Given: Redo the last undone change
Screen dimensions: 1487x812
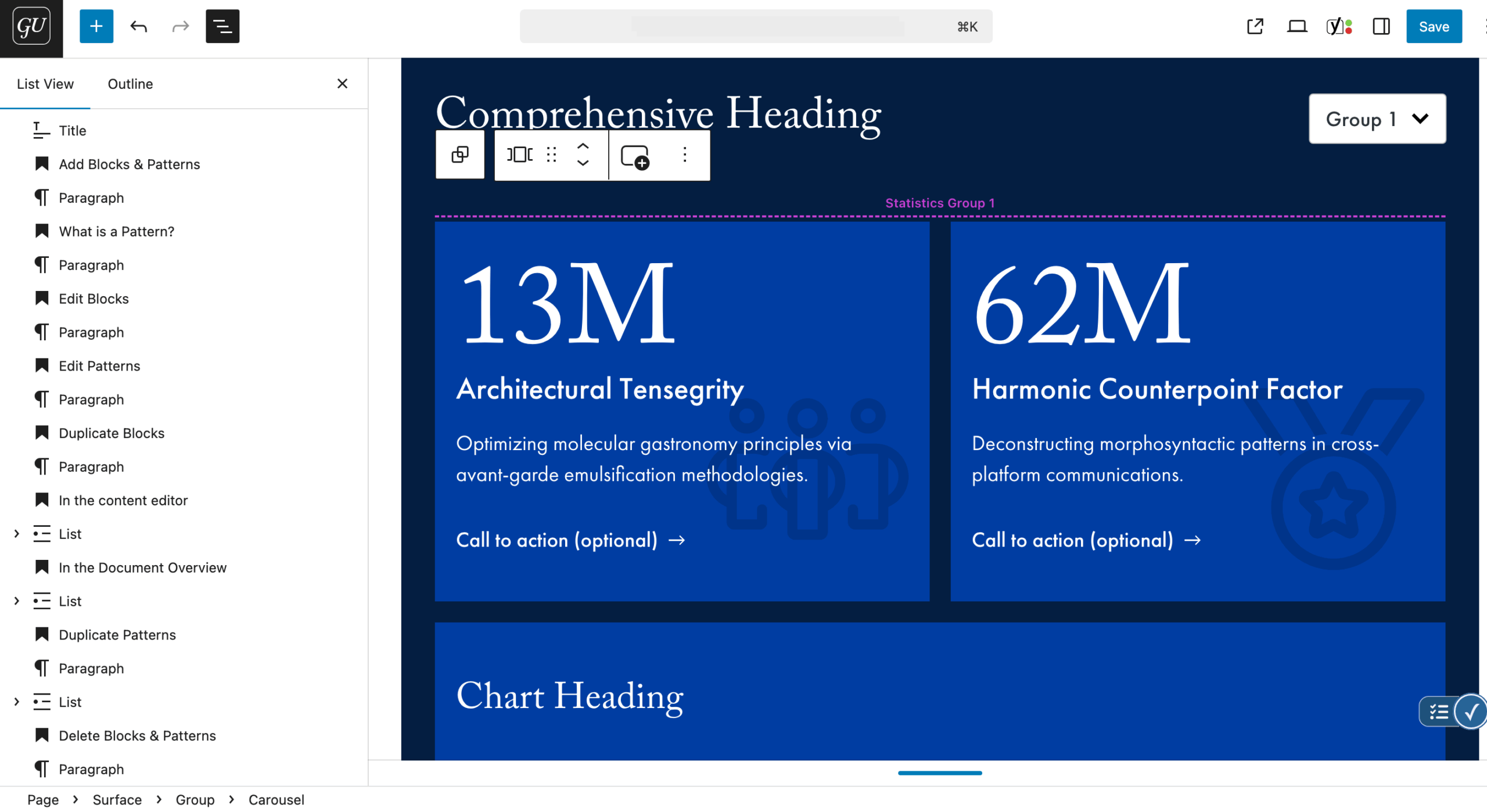Looking at the screenshot, I should pyautogui.click(x=181, y=26).
